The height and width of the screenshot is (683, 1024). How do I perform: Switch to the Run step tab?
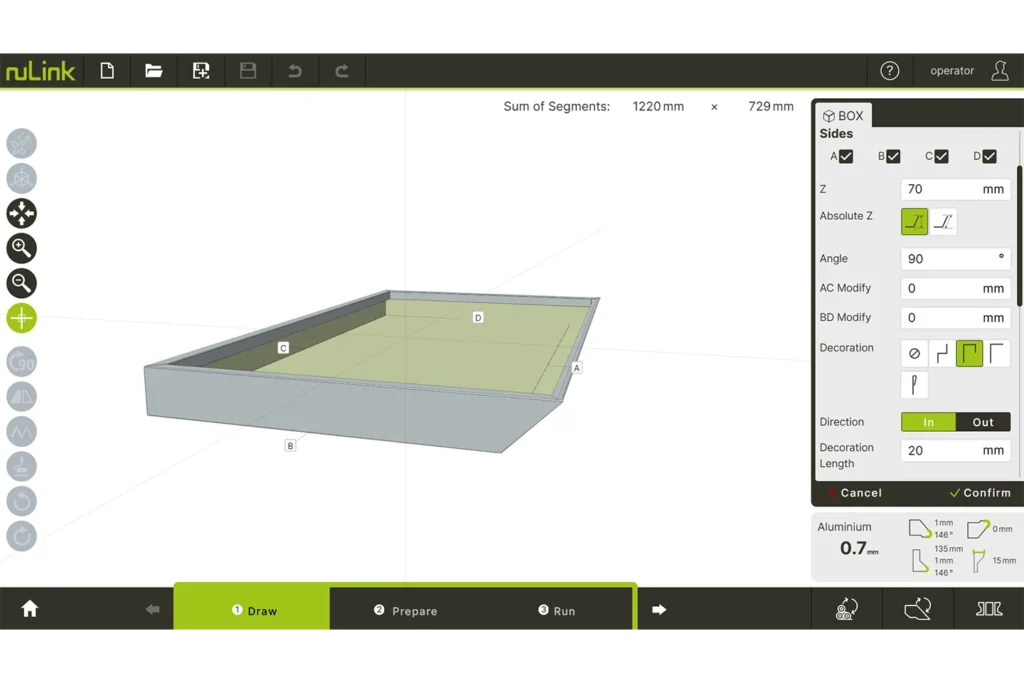[557, 611]
